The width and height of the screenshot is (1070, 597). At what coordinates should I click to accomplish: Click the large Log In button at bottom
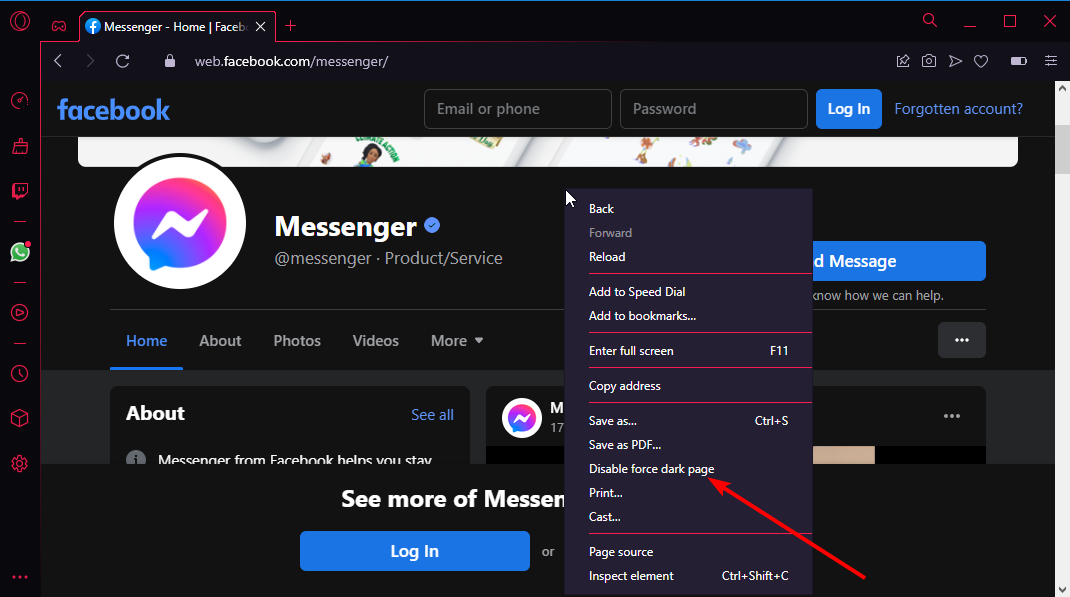(415, 551)
